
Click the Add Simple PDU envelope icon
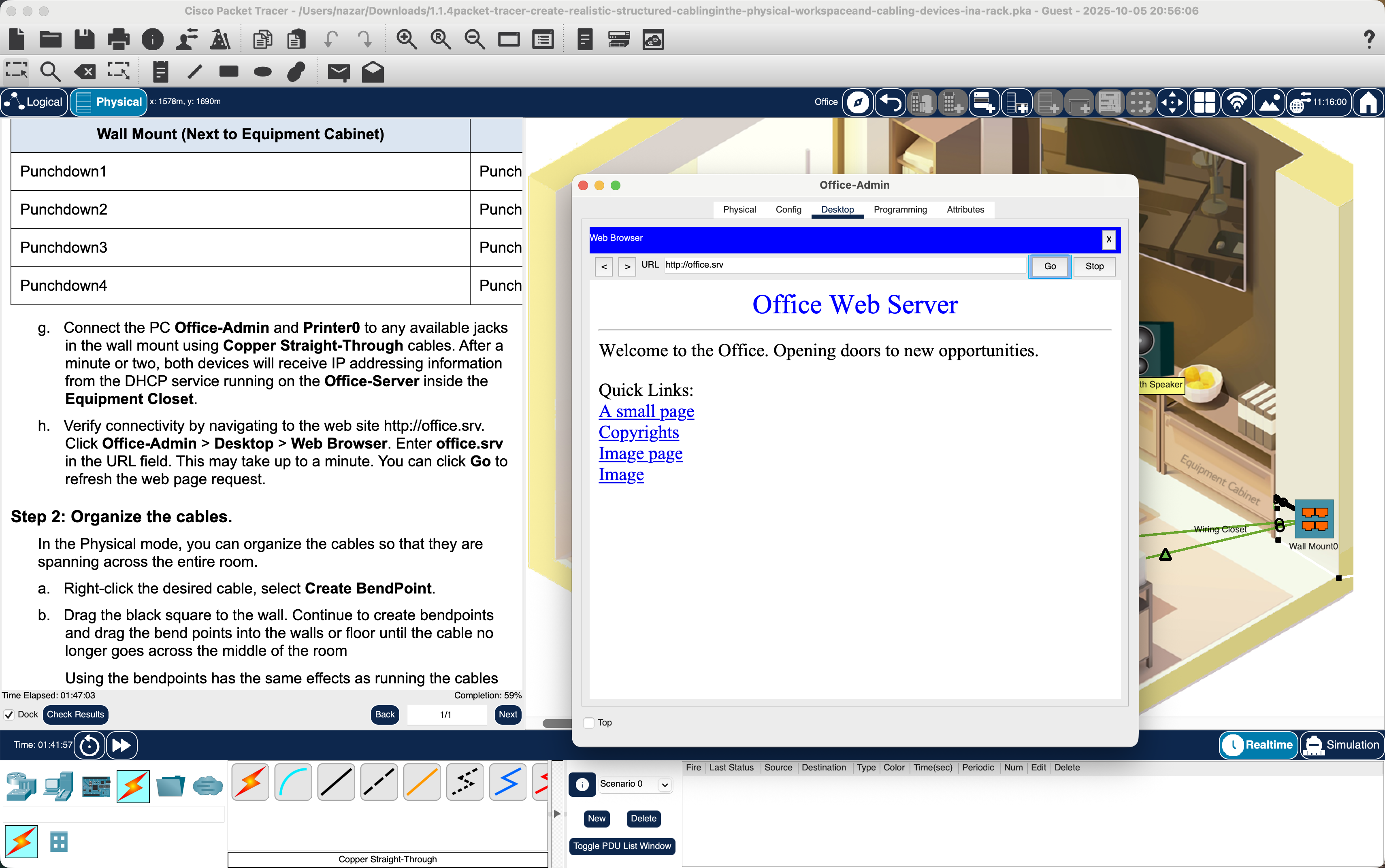pos(339,72)
